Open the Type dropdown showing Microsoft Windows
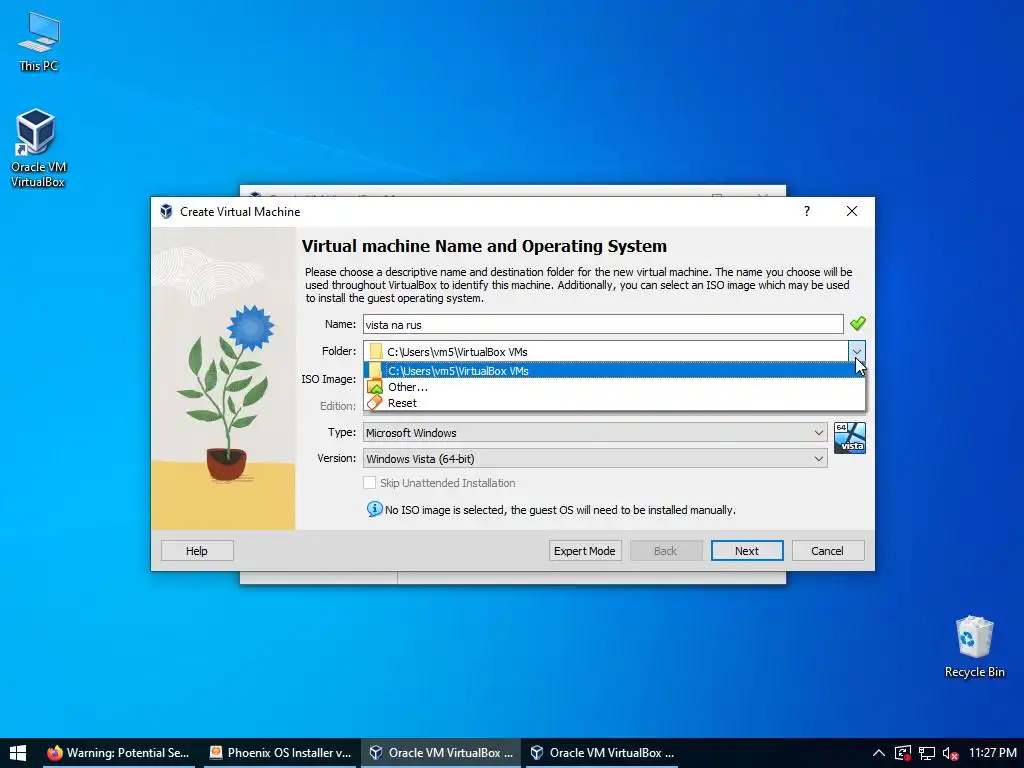The image size is (1024, 768). [595, 432]
